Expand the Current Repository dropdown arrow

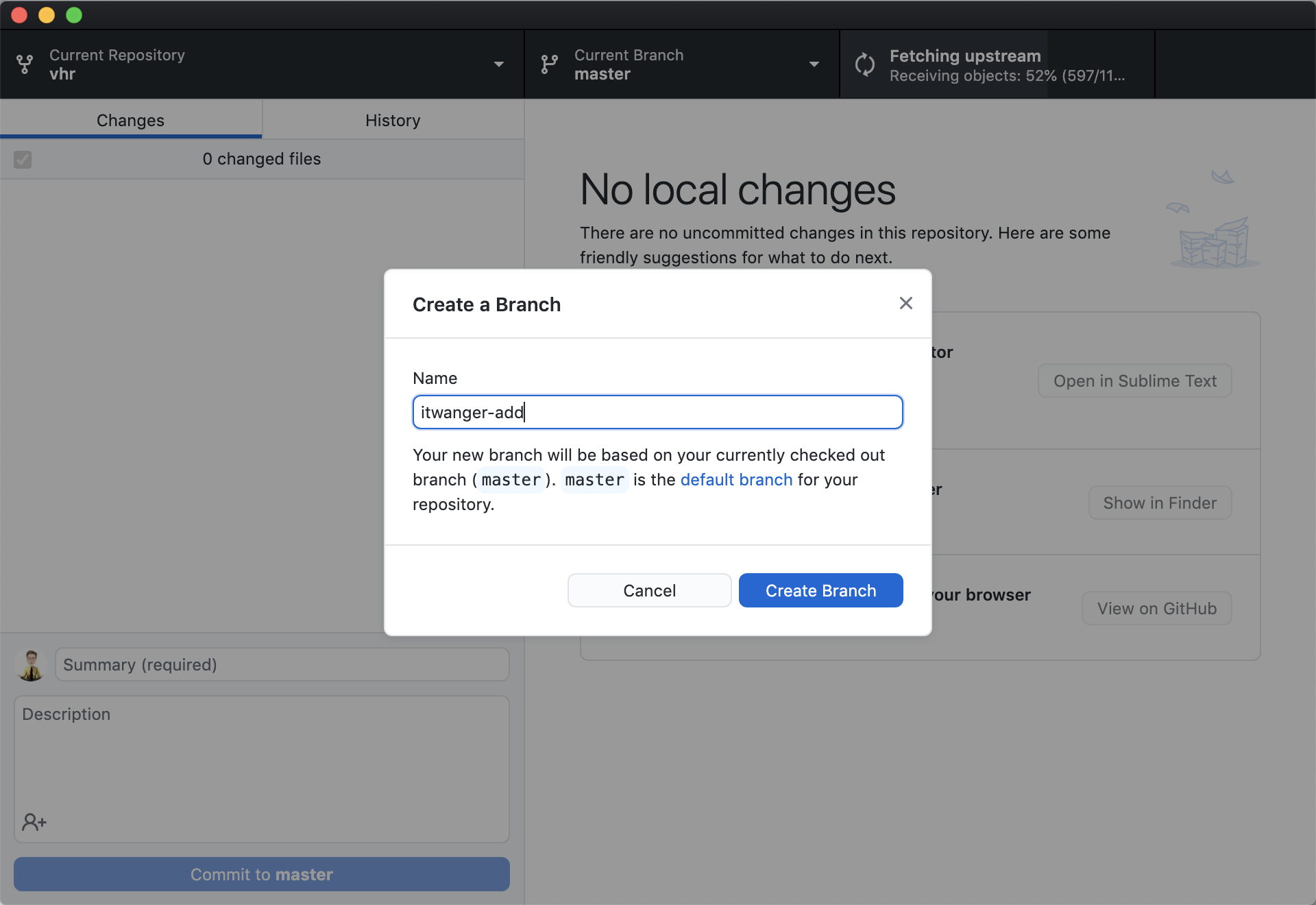(499, 64)
